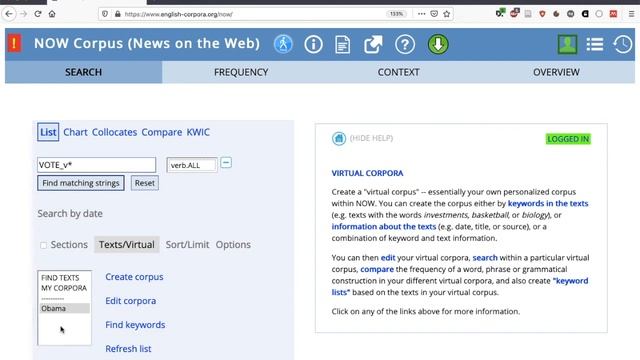
Task: Toggle the Sections checkbox
Action: [43, 245]
